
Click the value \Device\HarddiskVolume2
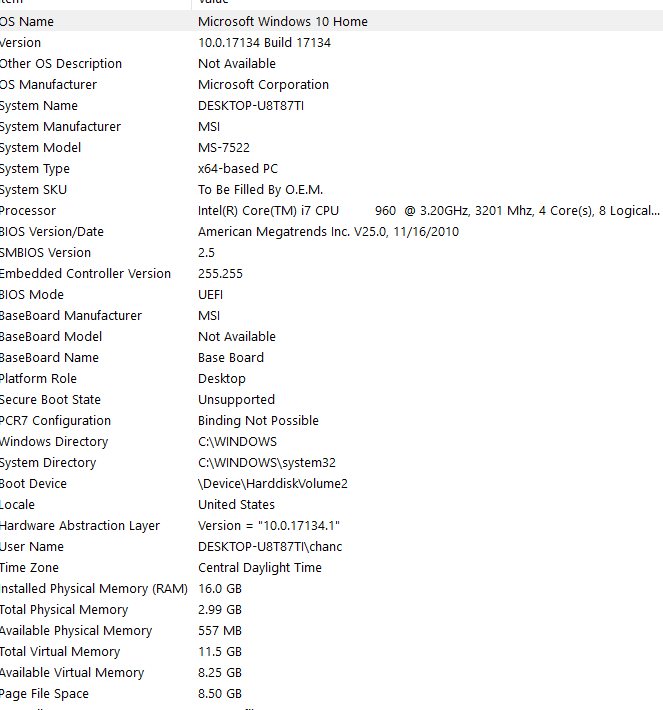tap(273, 484)
